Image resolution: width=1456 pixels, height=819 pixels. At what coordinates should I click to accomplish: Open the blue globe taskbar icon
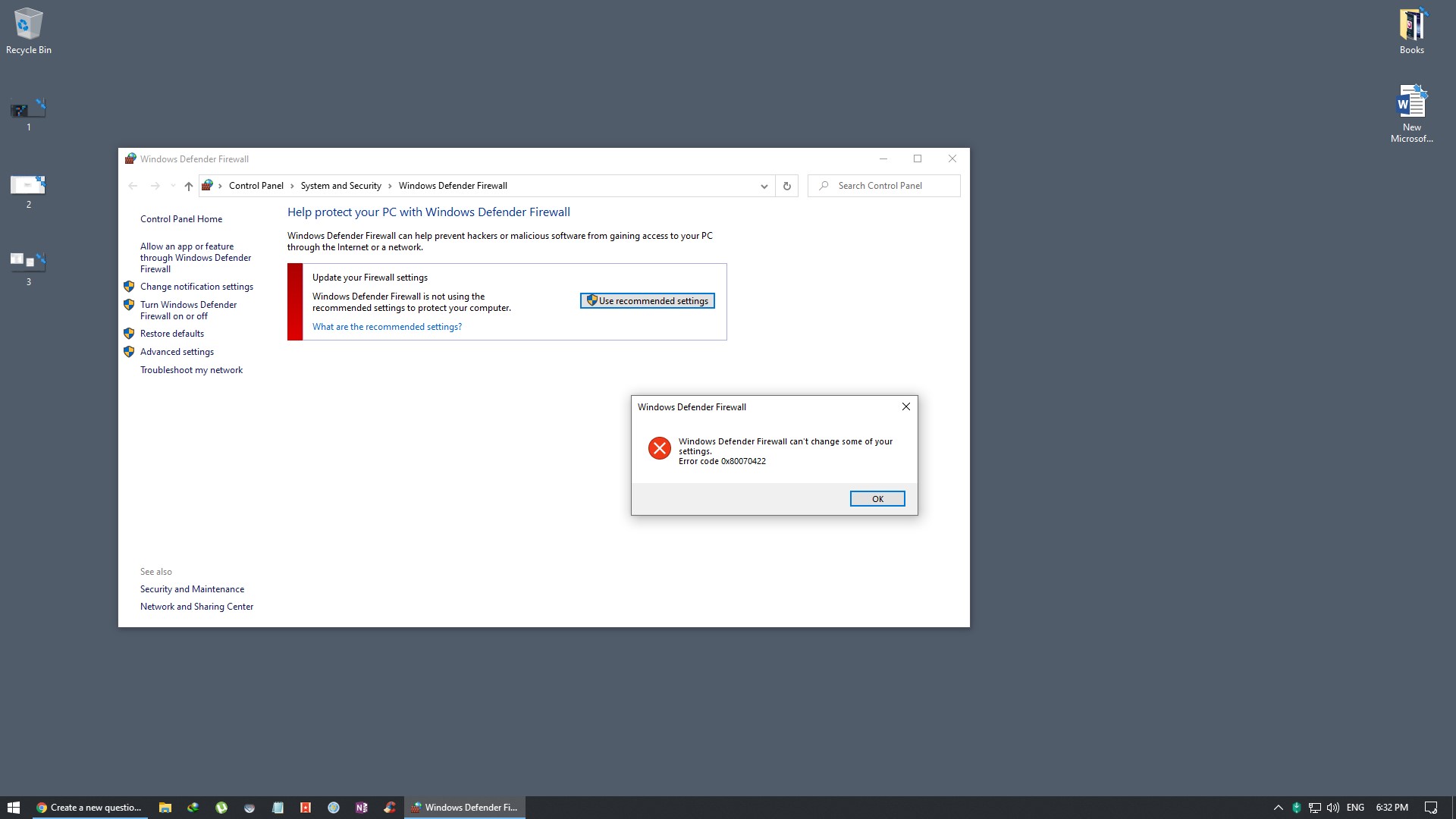[334, 808]
